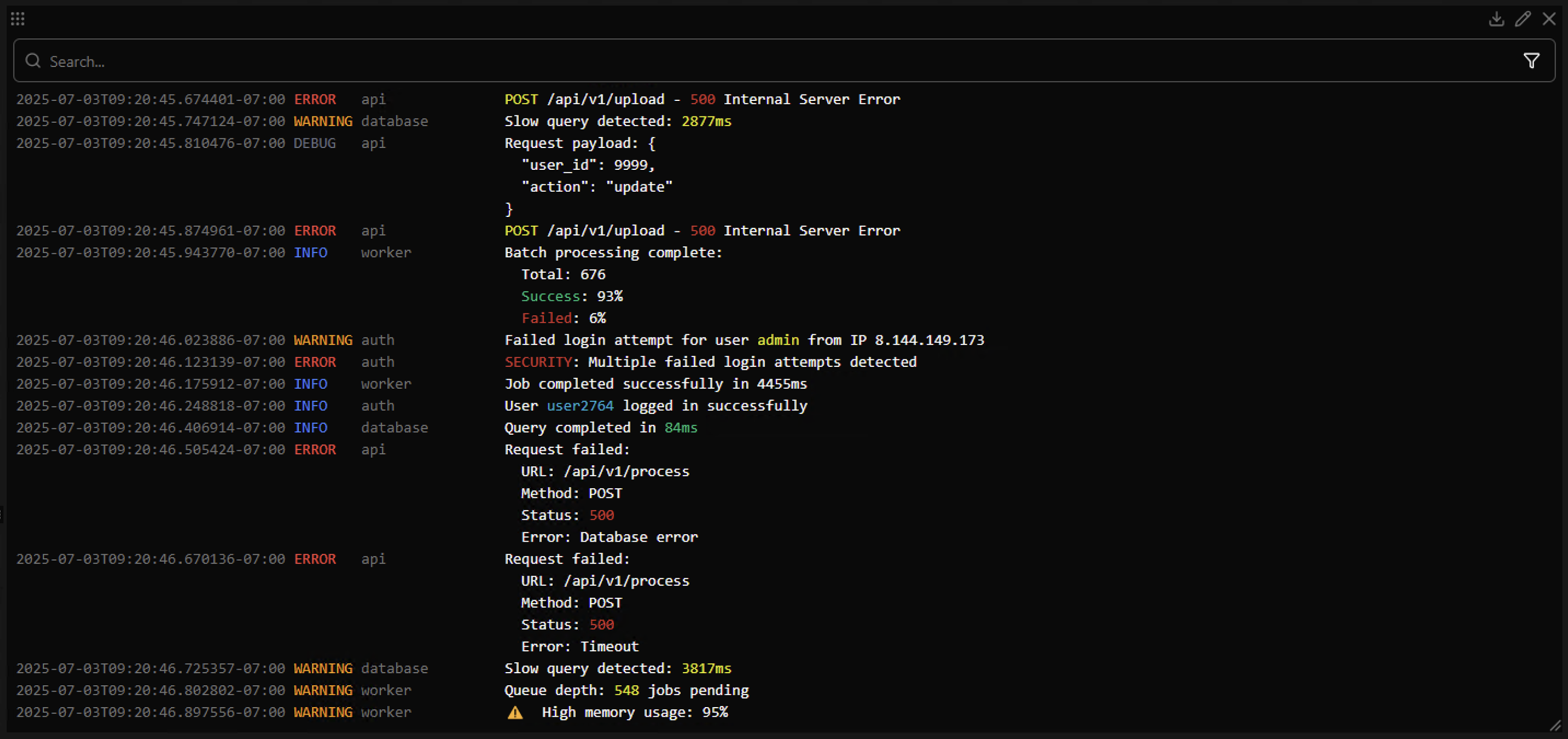Click the Error: Database error line
This screenshot has height=739, width=1568.
pyautogui.click(x=609, y=538)
